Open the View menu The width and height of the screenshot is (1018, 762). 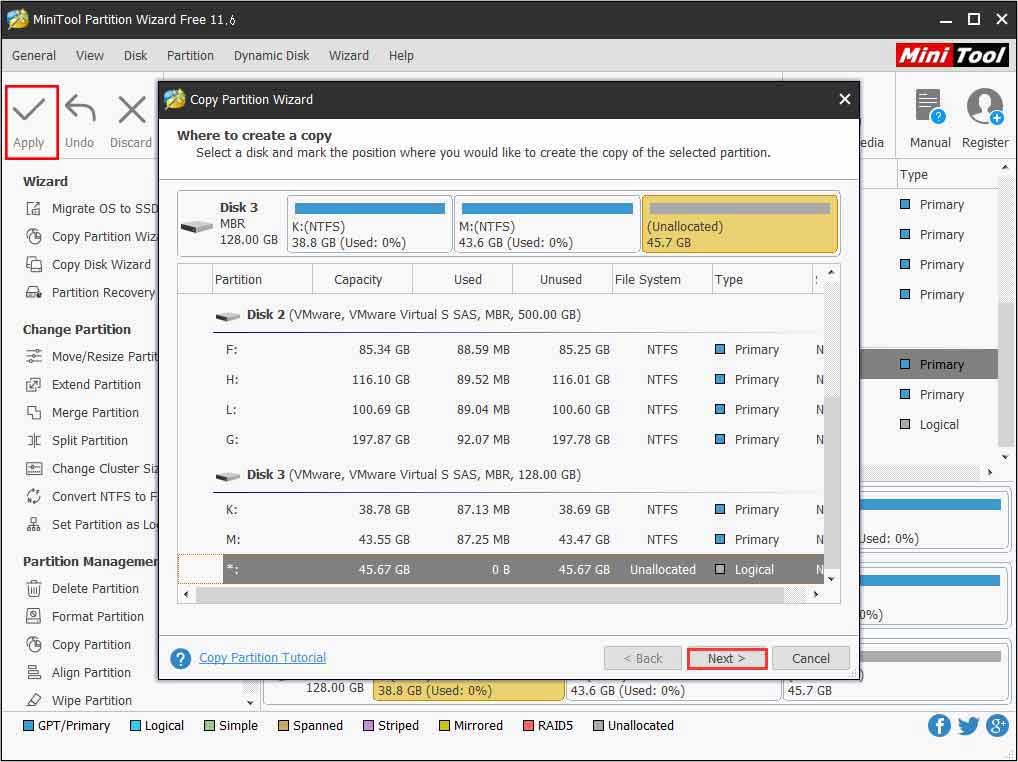[90, 56]
